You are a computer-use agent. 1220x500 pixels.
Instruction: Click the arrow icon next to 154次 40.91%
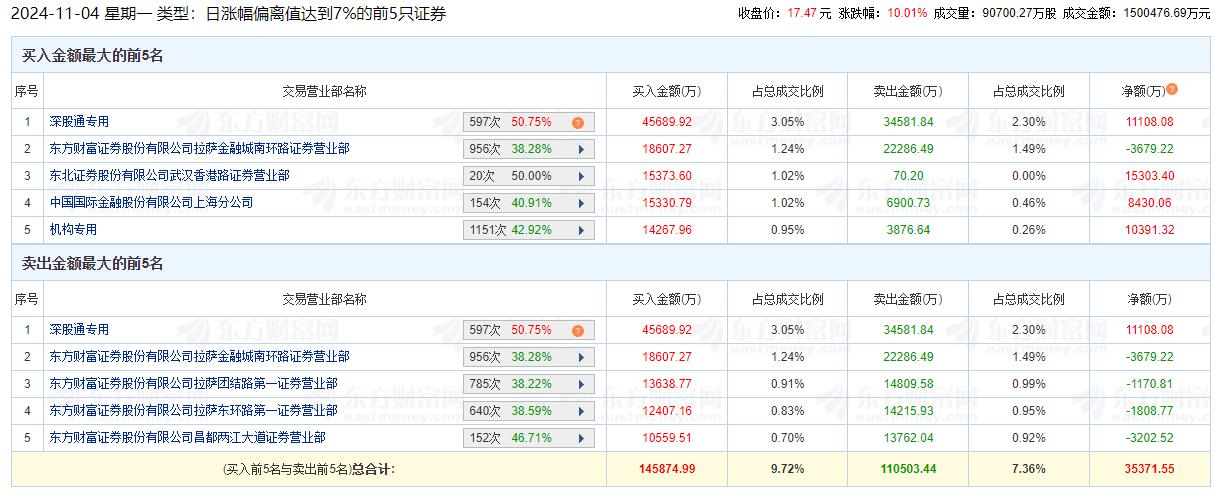(581, 203)
